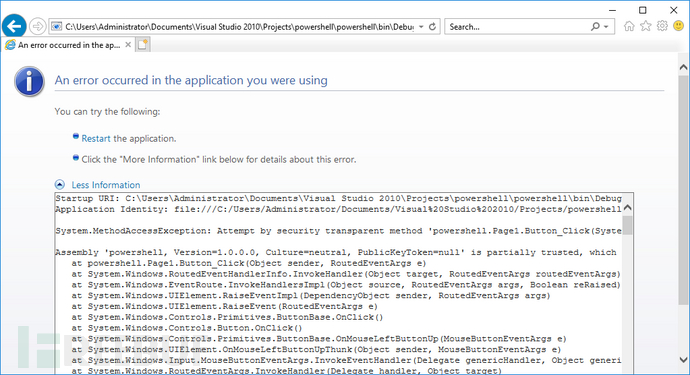Click the 'RoutedEventHandlerInfo.InvokeHandler' stack line
The image size is (690, 375).
pos(346,274)
